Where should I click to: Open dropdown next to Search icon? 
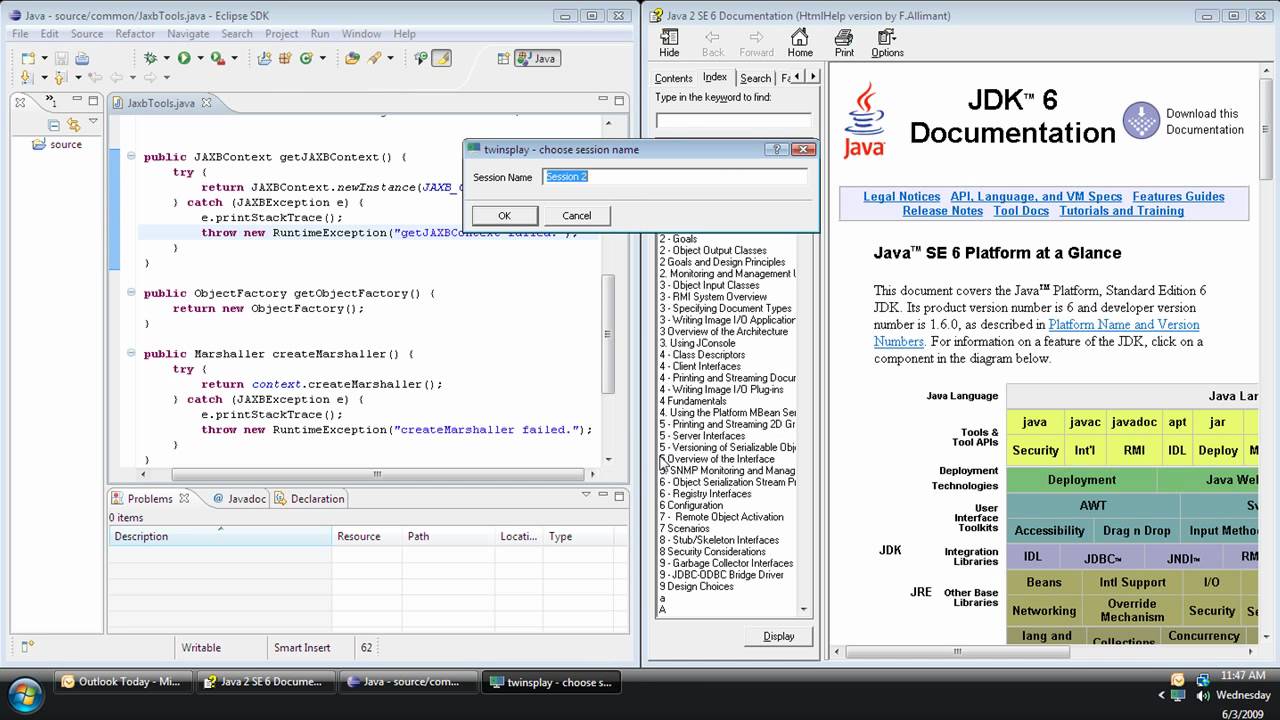pyautogui.click(x=391, y=58)
